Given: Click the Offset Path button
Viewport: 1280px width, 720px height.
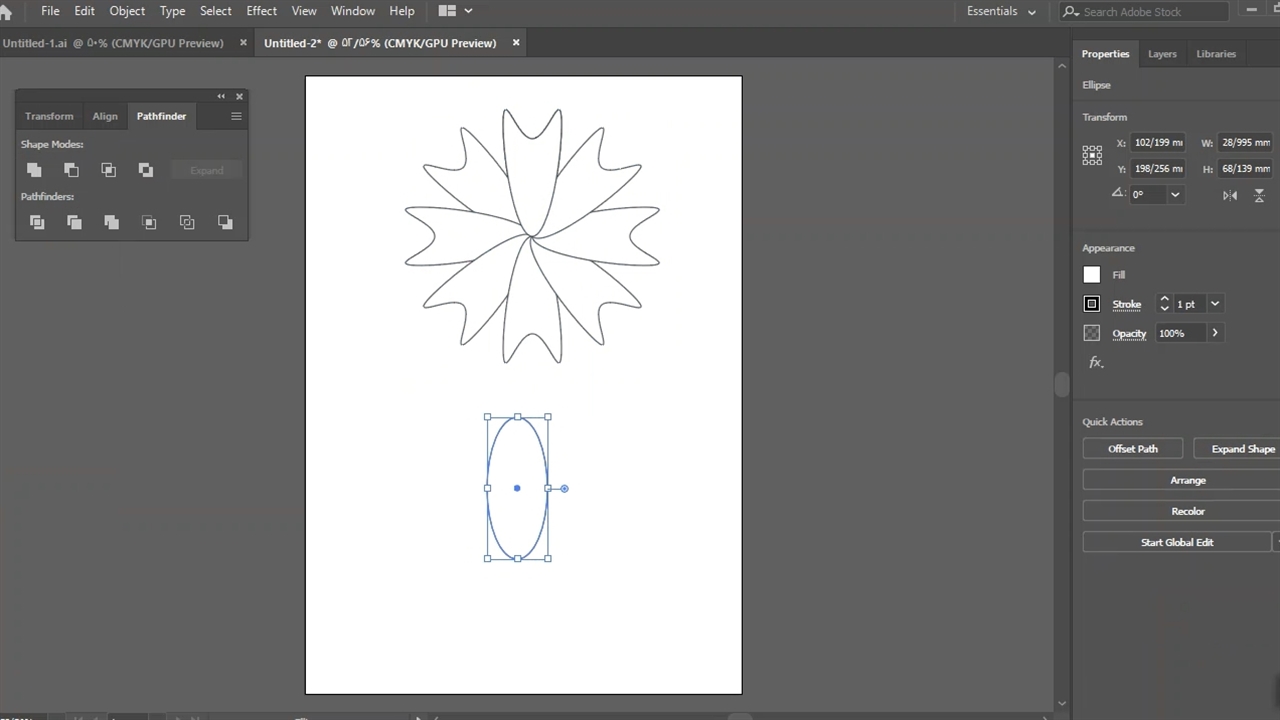Looking at the screenshot, I should (1132, 449).
